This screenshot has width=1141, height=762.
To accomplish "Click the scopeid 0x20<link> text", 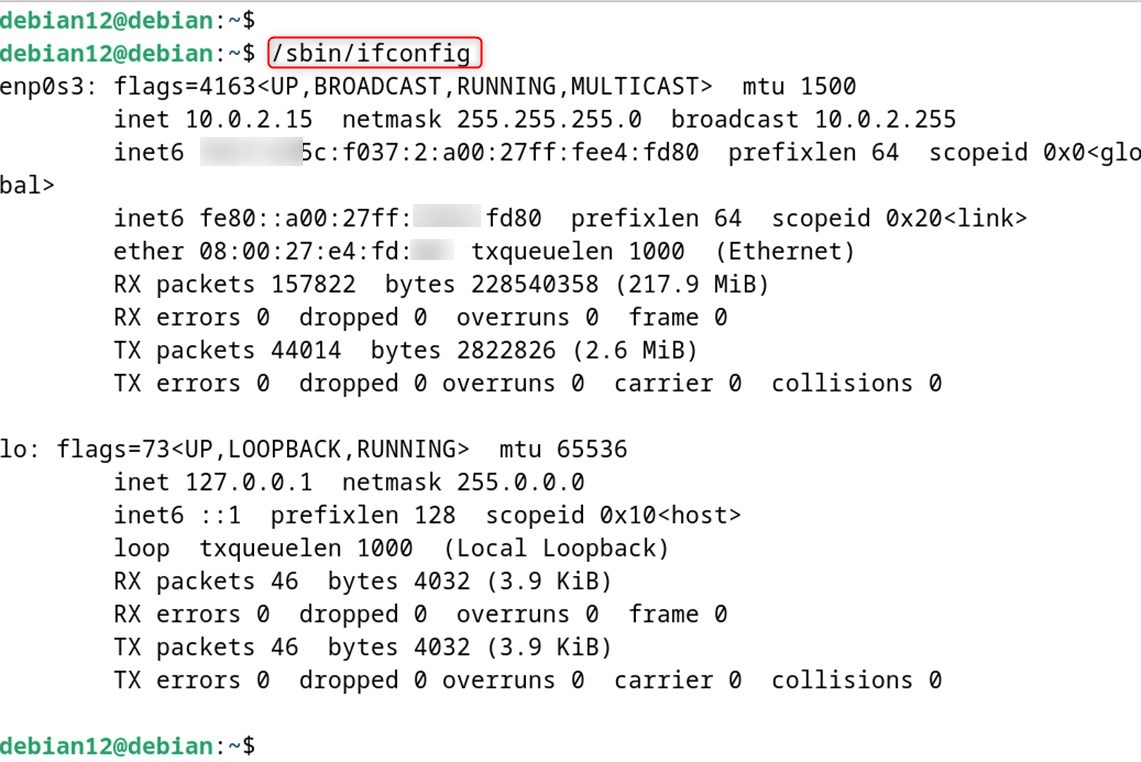I will point(899,218).
